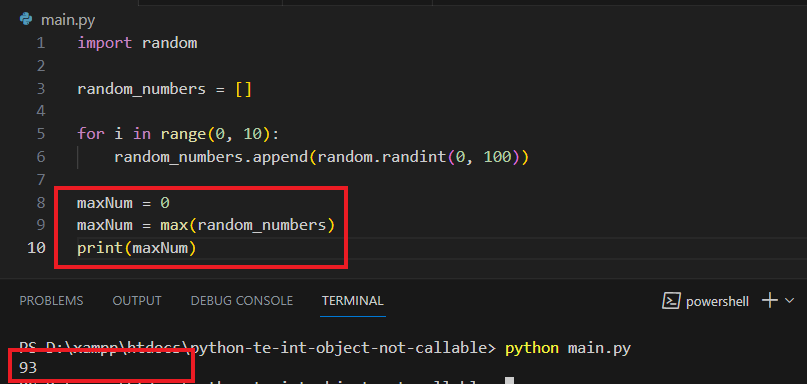Click line number 1 in gutter

coord(41,43)
